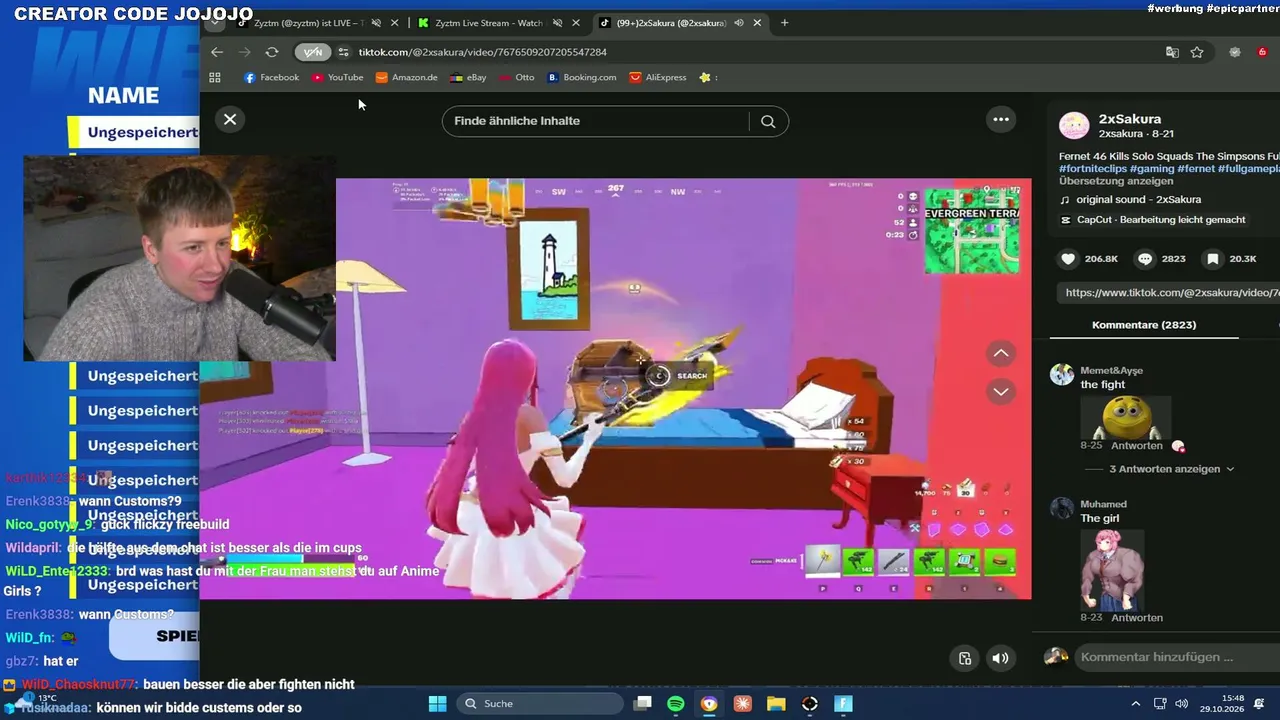Click the search magnifier icon in TikTok
The height and width of the screenshot is (720, 1280).
point(768,121)
